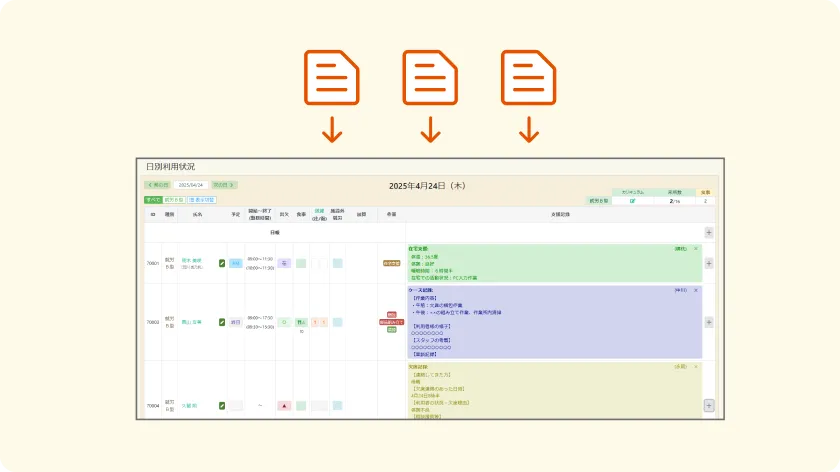Add a support record for user 70801
The image size is (840, 472).
tap(709, 263)
